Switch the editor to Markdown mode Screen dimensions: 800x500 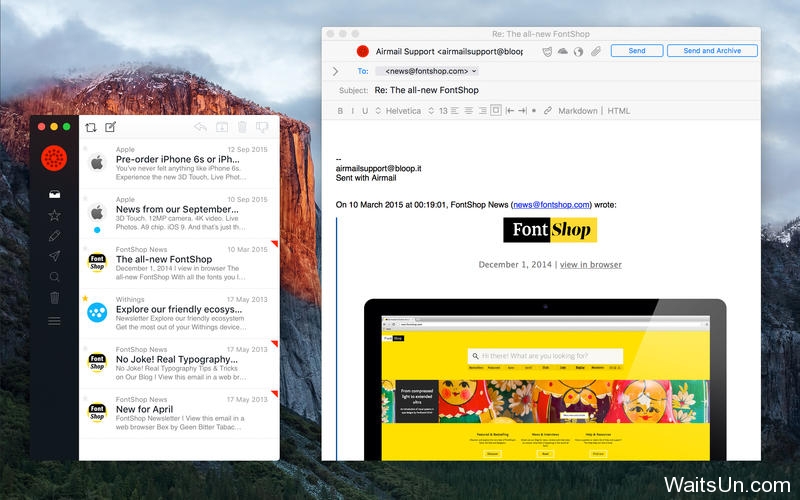click(578, 111)
